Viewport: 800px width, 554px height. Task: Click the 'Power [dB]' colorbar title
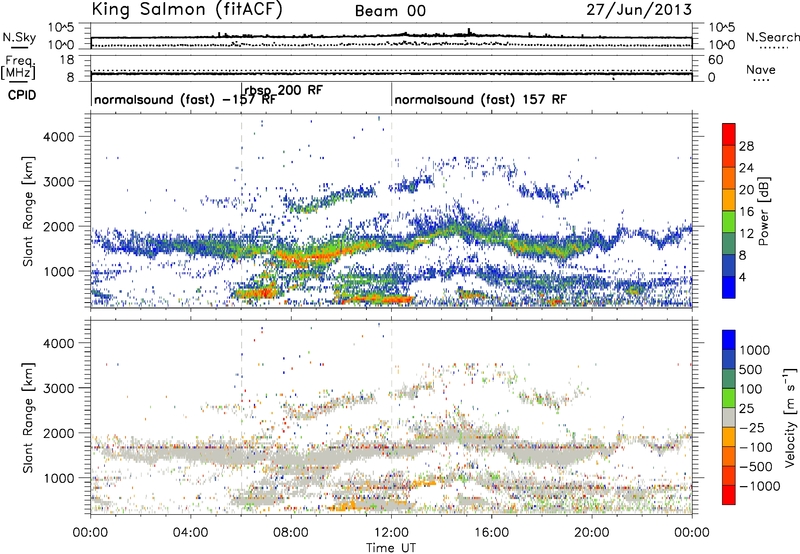click(763, 211)
